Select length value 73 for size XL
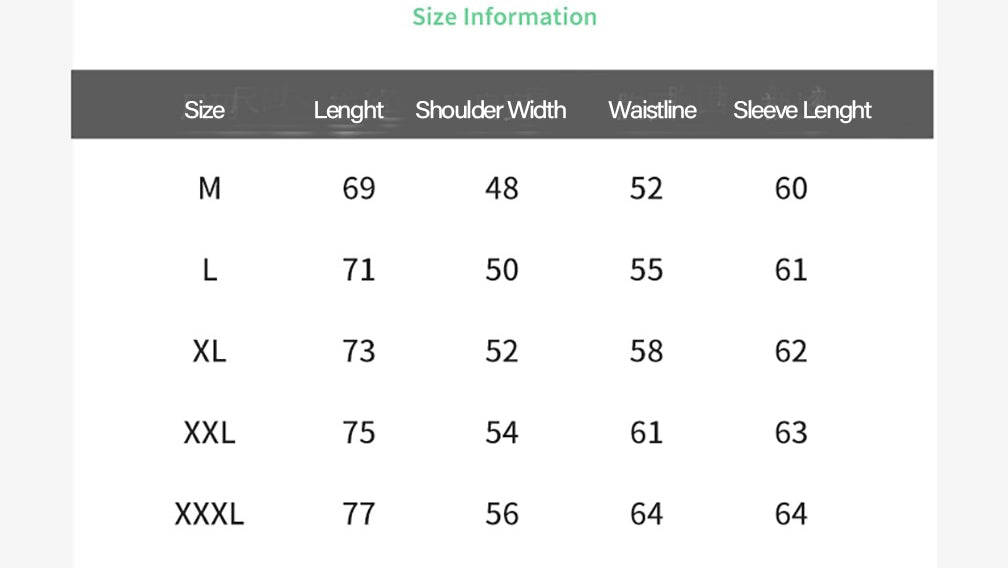1008x568 pixels. [x=358, y=351]
